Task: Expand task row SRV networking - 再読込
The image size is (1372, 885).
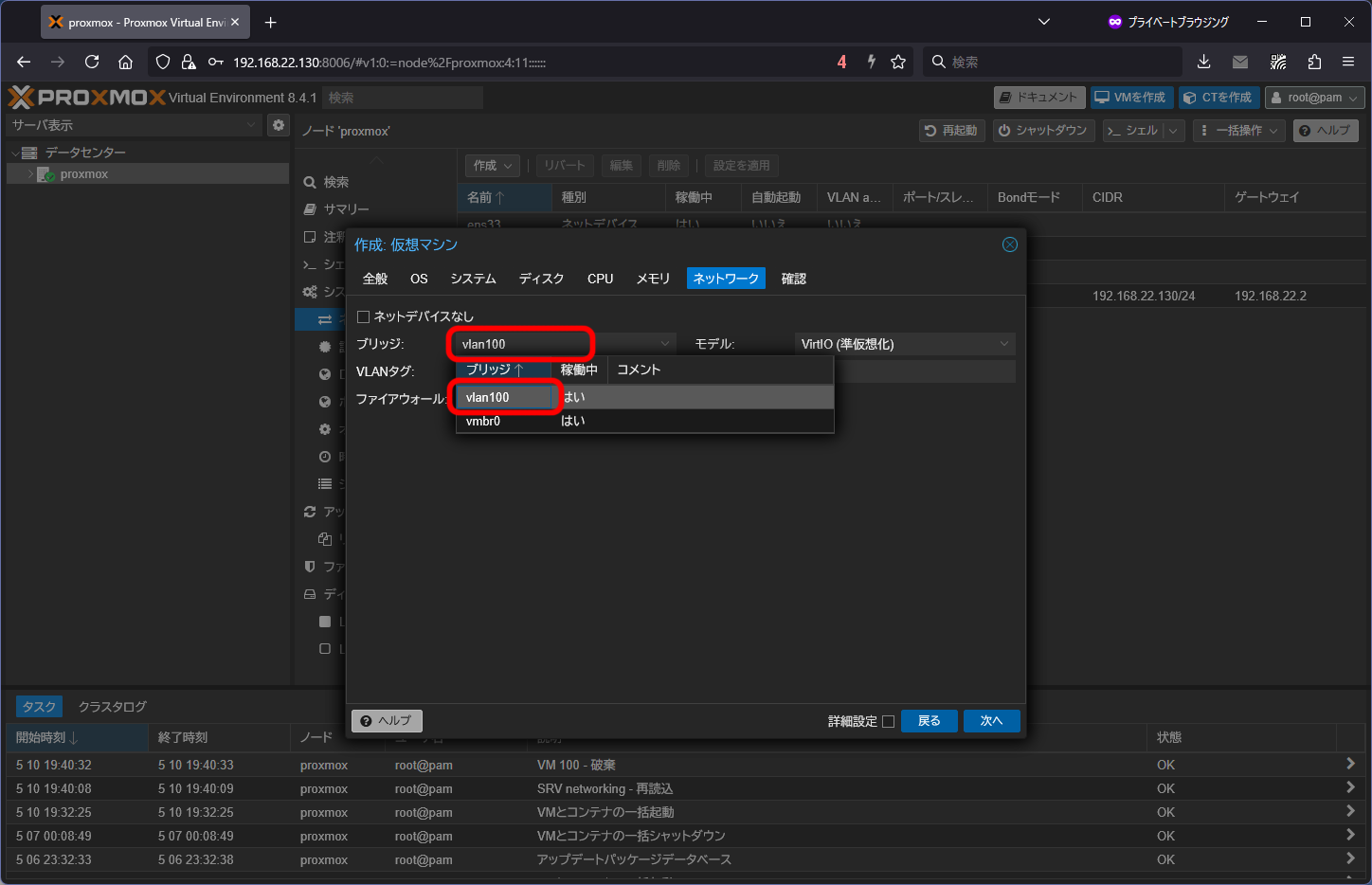Action: click(x=1350, y=787)
